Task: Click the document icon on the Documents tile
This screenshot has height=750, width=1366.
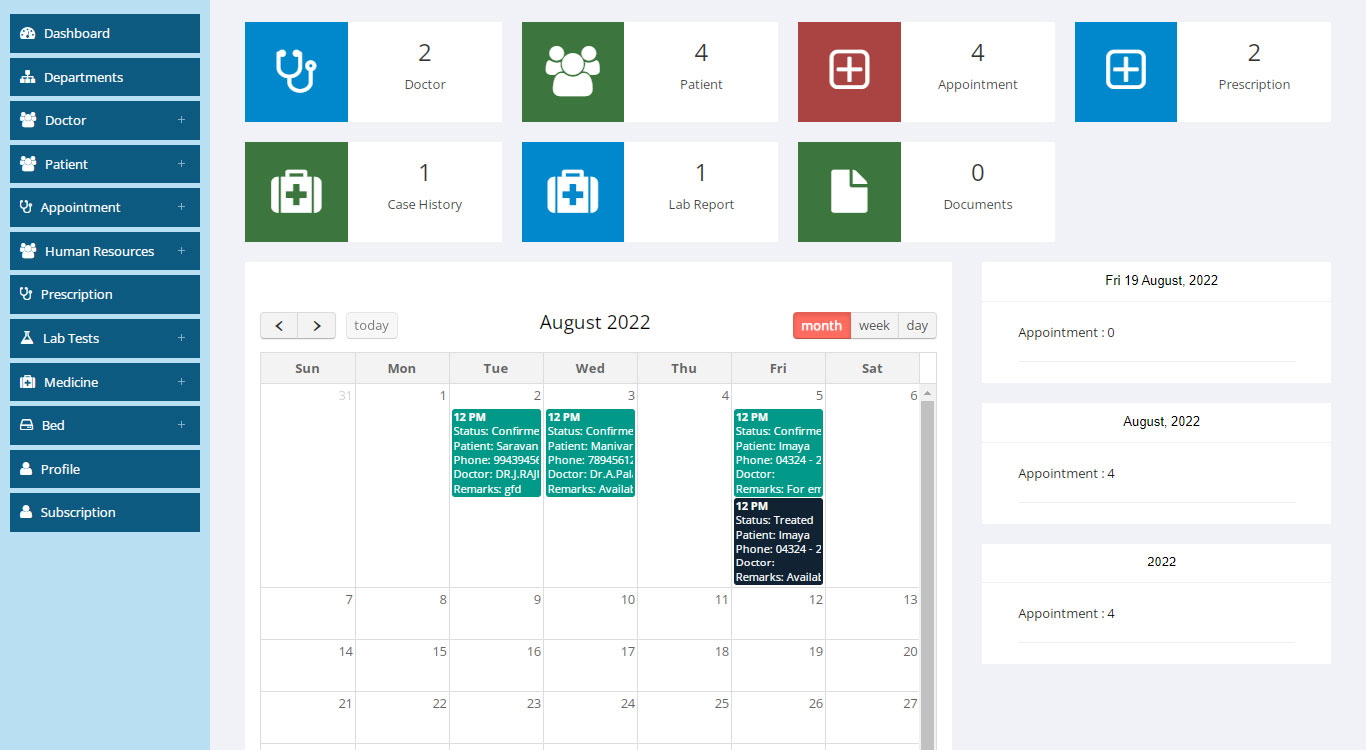Action: point(849,191)
